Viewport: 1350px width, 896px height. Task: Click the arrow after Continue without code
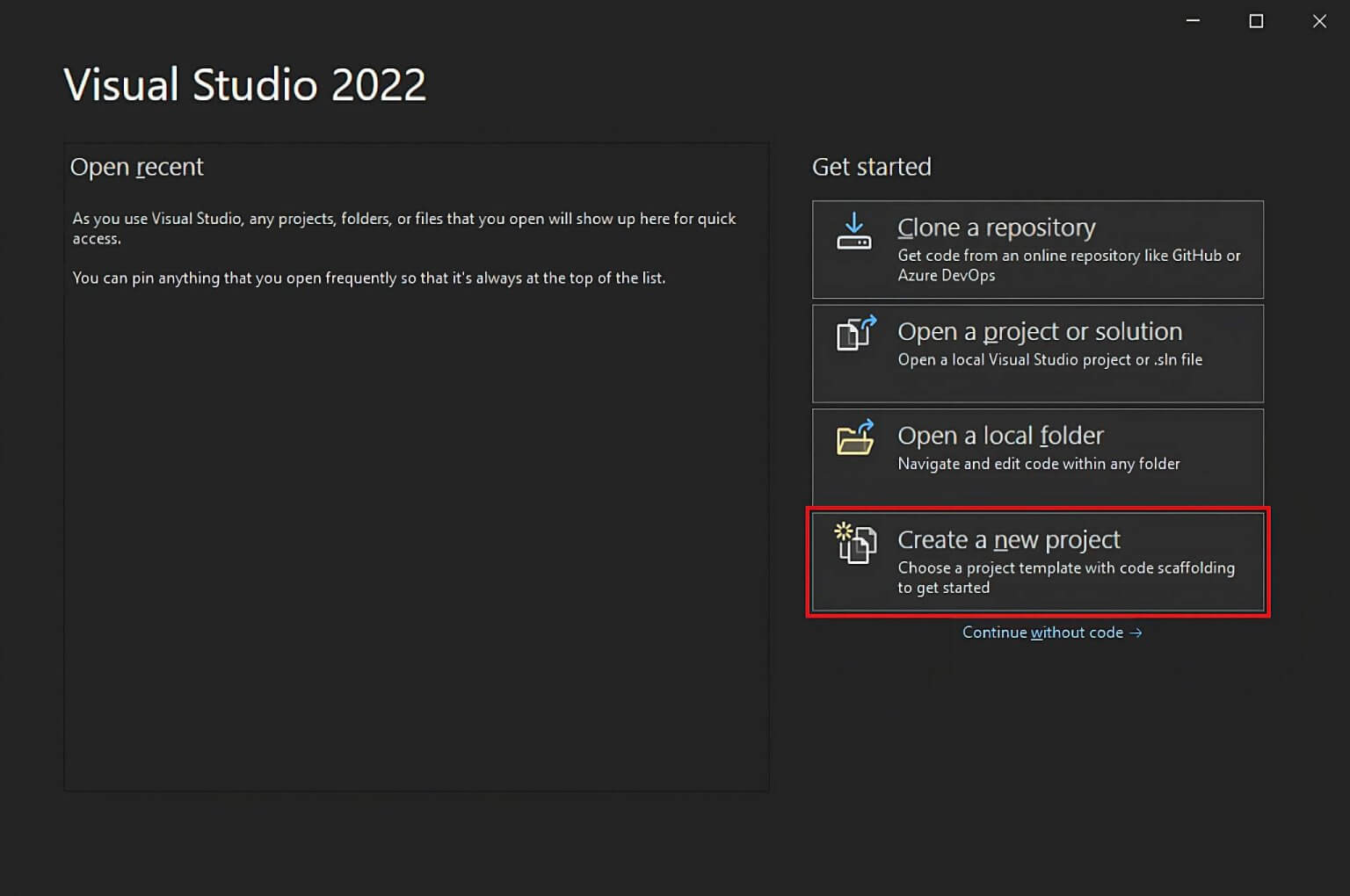(x=1136, y=632)
